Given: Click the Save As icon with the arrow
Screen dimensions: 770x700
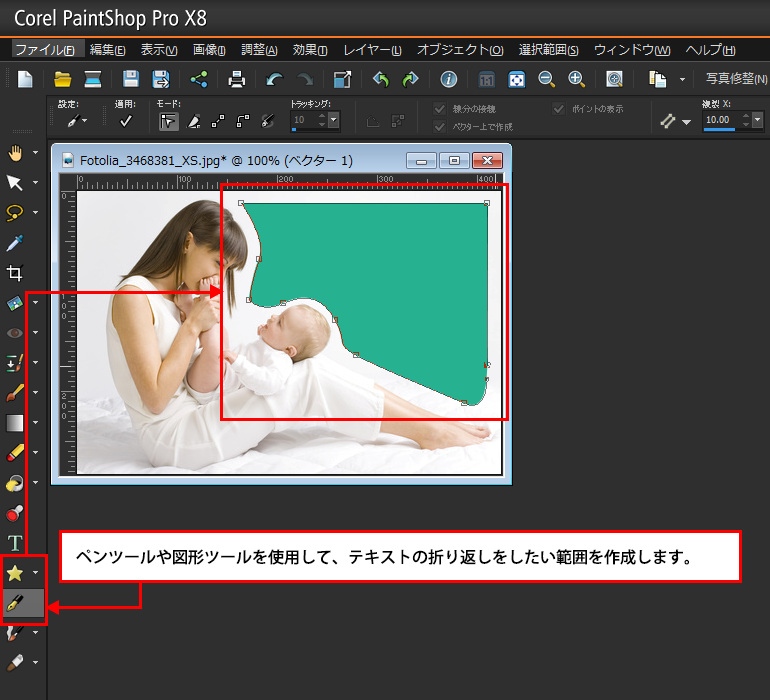Looking at the screenshot, I should [x=161, y=79].
